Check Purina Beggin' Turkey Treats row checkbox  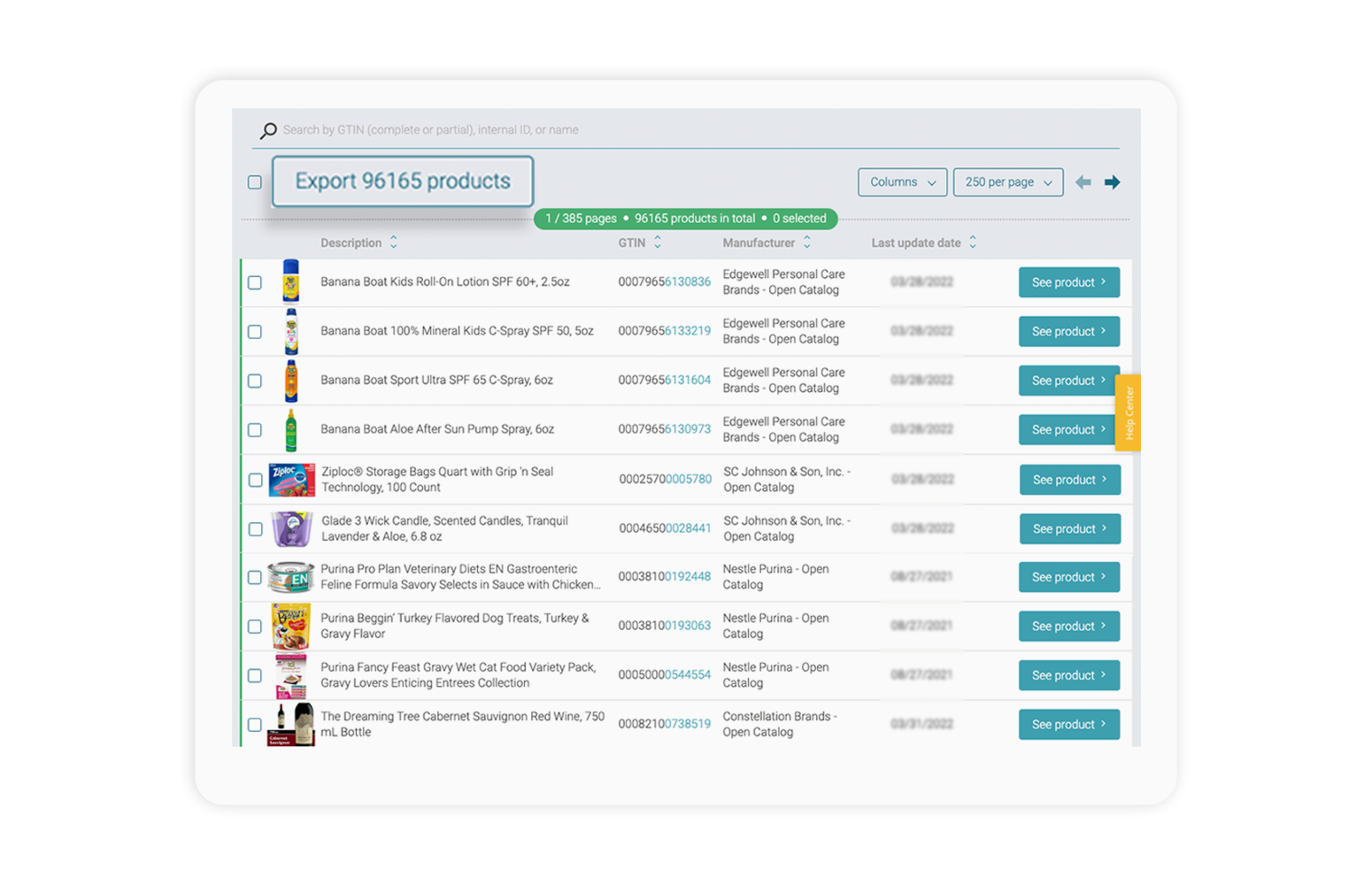click(x=255, y=627)
